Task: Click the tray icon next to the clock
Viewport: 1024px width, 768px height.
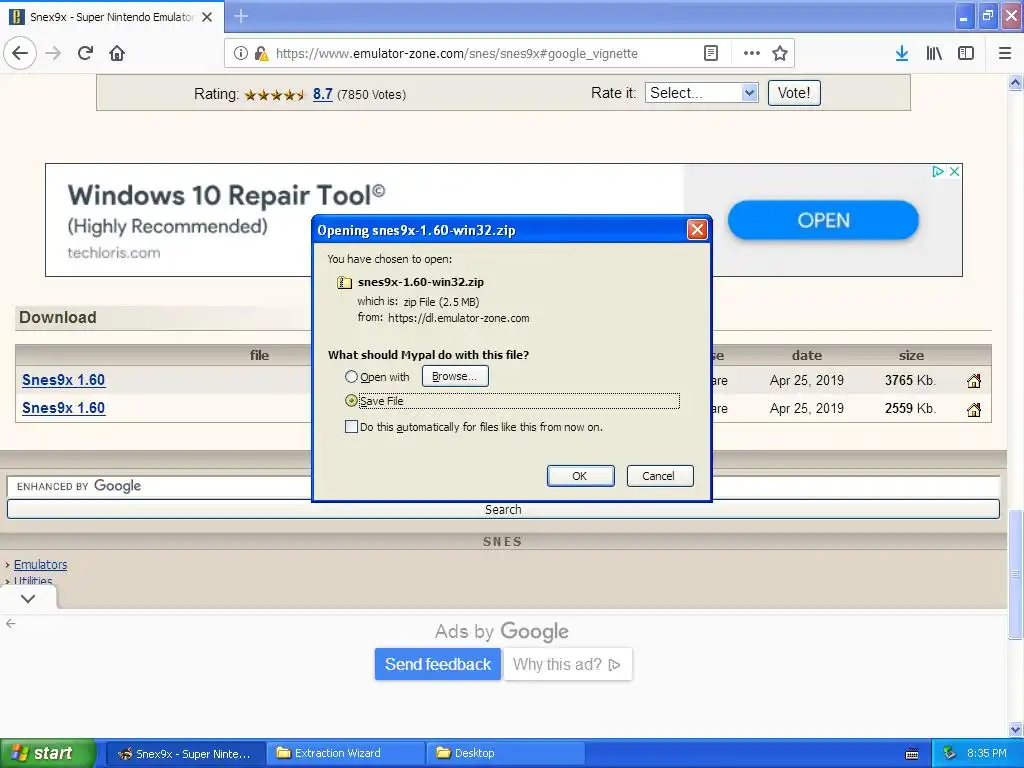Action: 950,753
